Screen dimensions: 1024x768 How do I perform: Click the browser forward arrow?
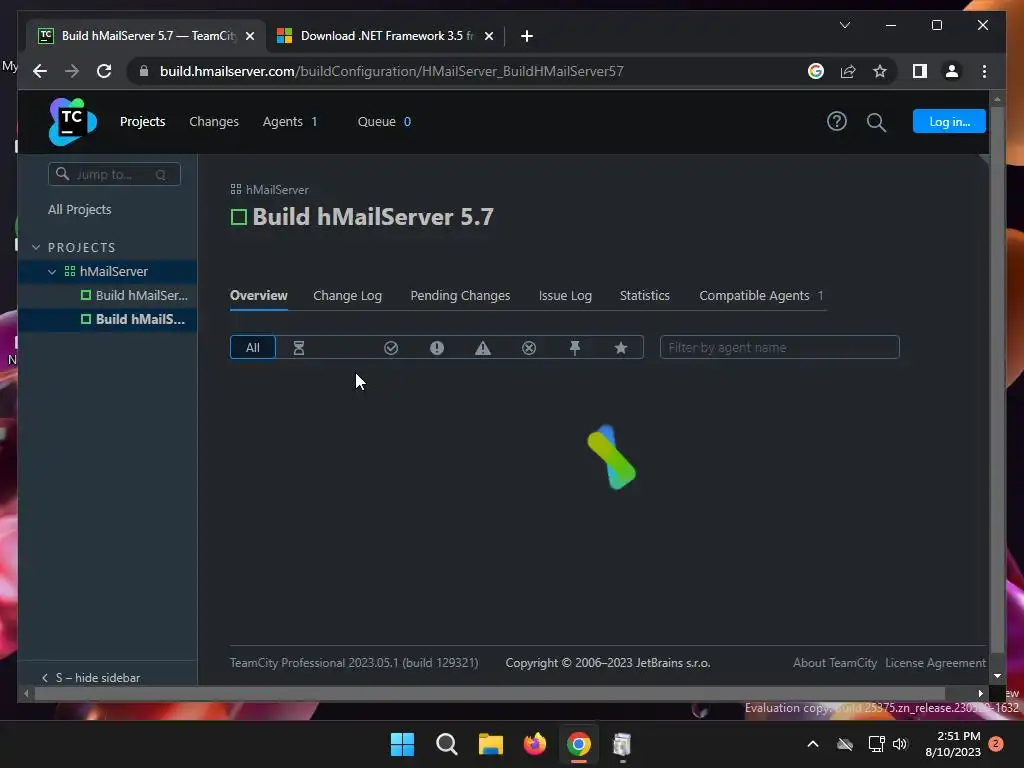(72, 71)
